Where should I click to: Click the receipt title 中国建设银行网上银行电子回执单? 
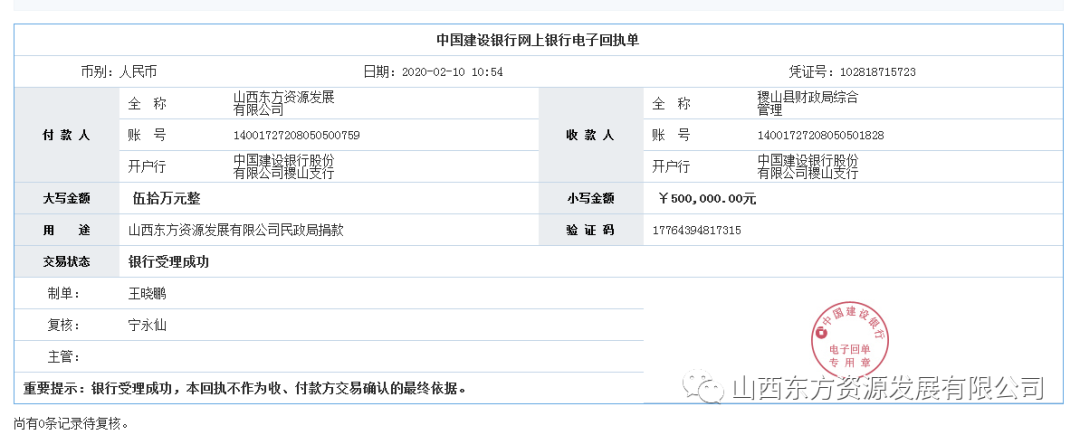[x=538, y=41]
